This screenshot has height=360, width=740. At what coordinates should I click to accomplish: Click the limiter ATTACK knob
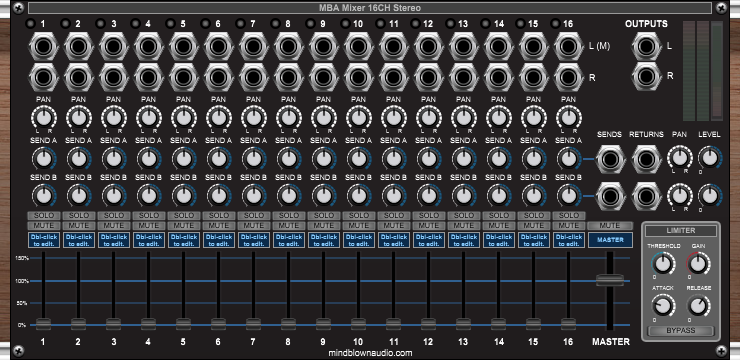click(x=663, y=307)
